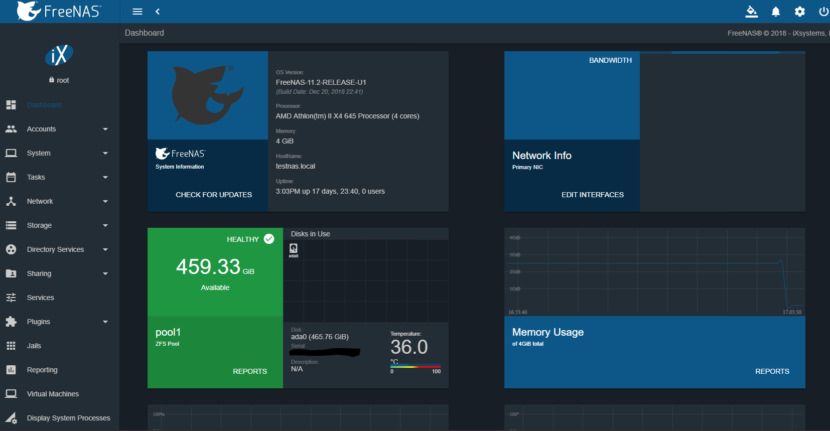The width and height of the screenshot is (830, 431).
Task: Click the Services sliders icon
Action: click(x=11, y=298)
